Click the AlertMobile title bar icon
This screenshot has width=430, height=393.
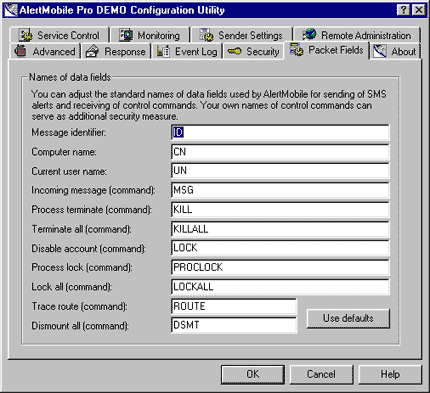click(11, 10)
